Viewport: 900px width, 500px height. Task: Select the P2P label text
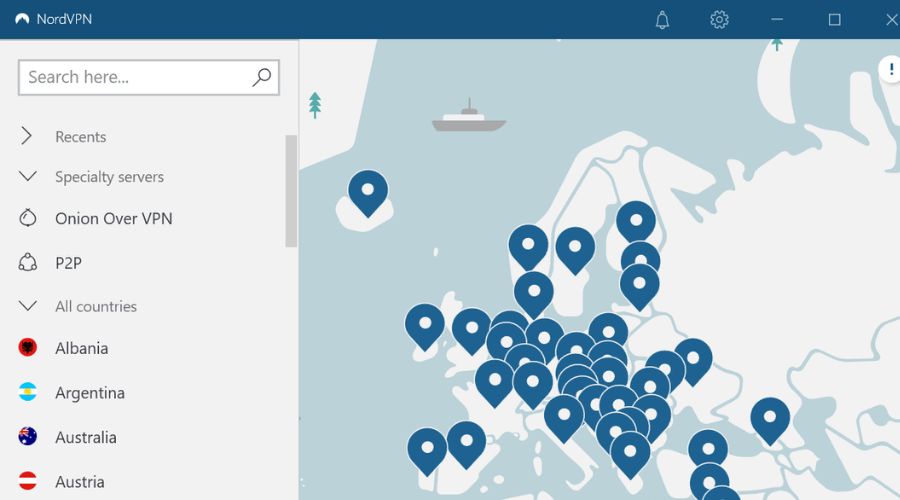(68, 263)
